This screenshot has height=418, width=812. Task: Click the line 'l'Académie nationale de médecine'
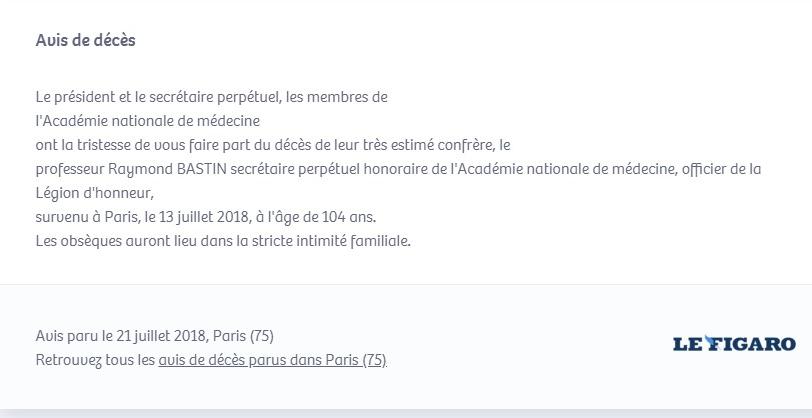pos(148,121)
